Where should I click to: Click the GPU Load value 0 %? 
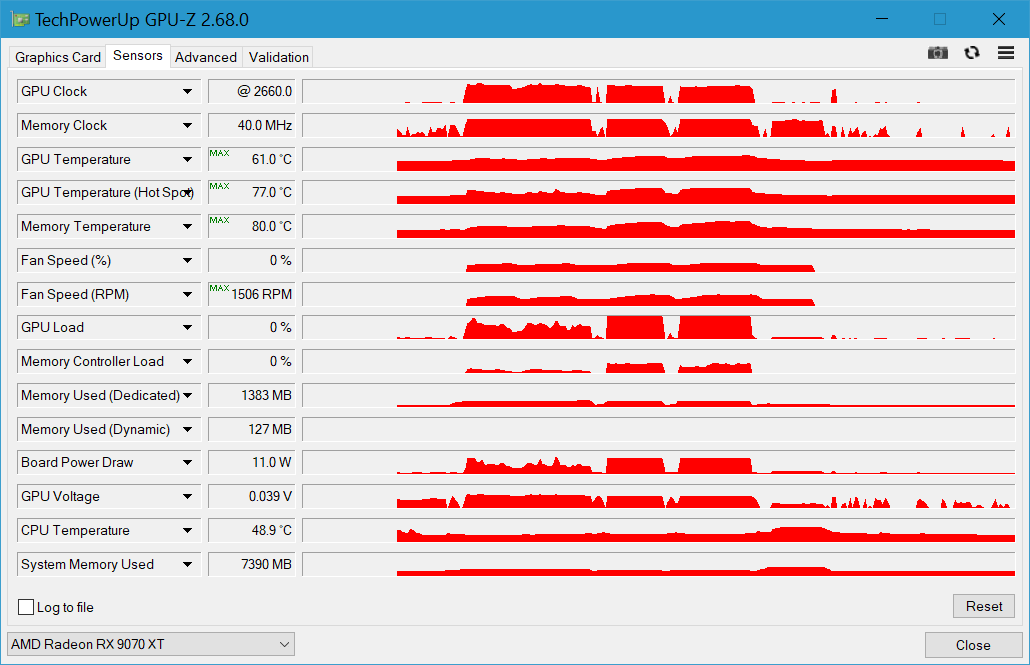coord(252,327)
